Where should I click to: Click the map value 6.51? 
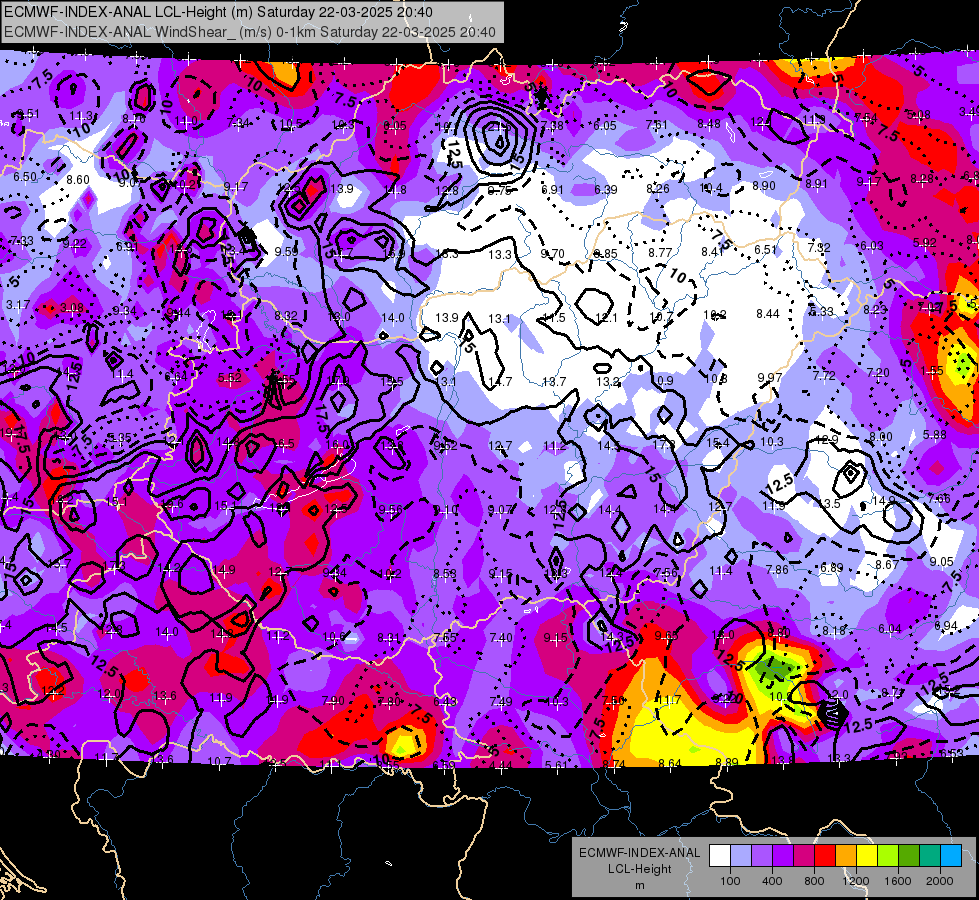pyautogui.click(x=765, y=249)
